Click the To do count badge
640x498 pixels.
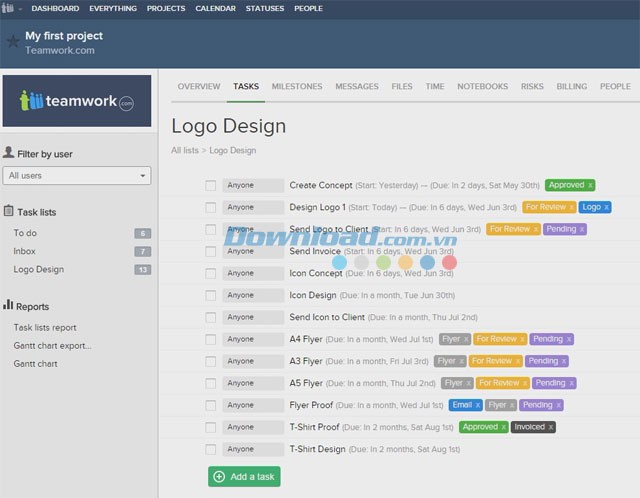(143, 233)
